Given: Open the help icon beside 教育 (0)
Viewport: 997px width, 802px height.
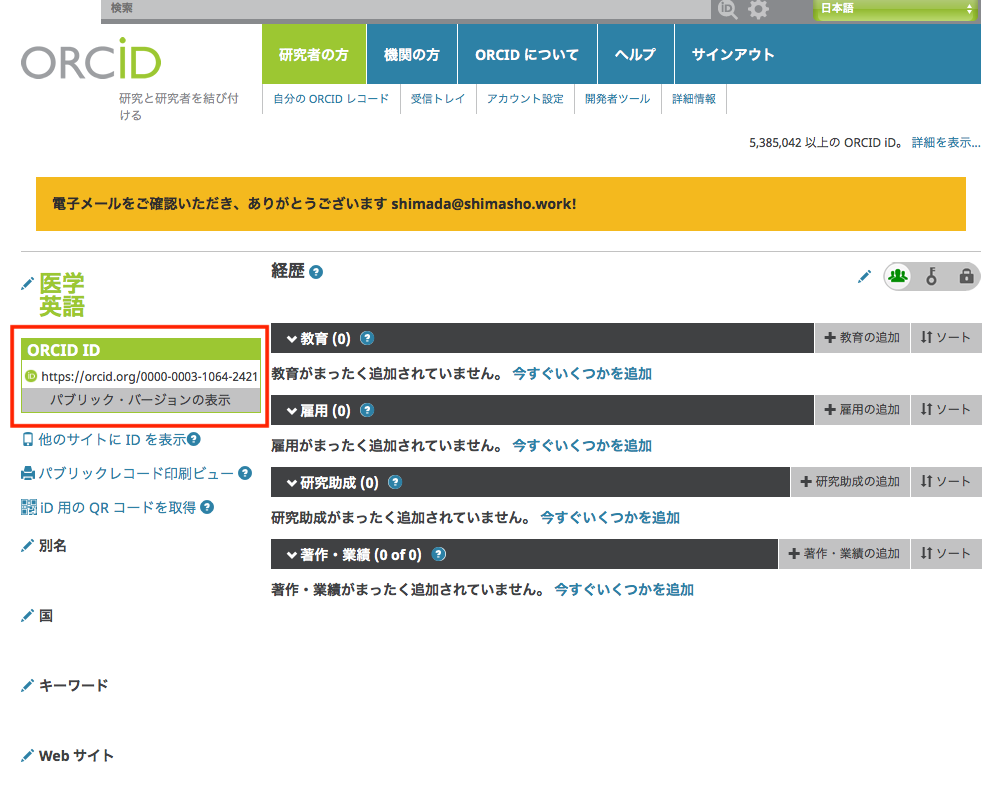Looking at the screenshot, I should coord(367,338).
